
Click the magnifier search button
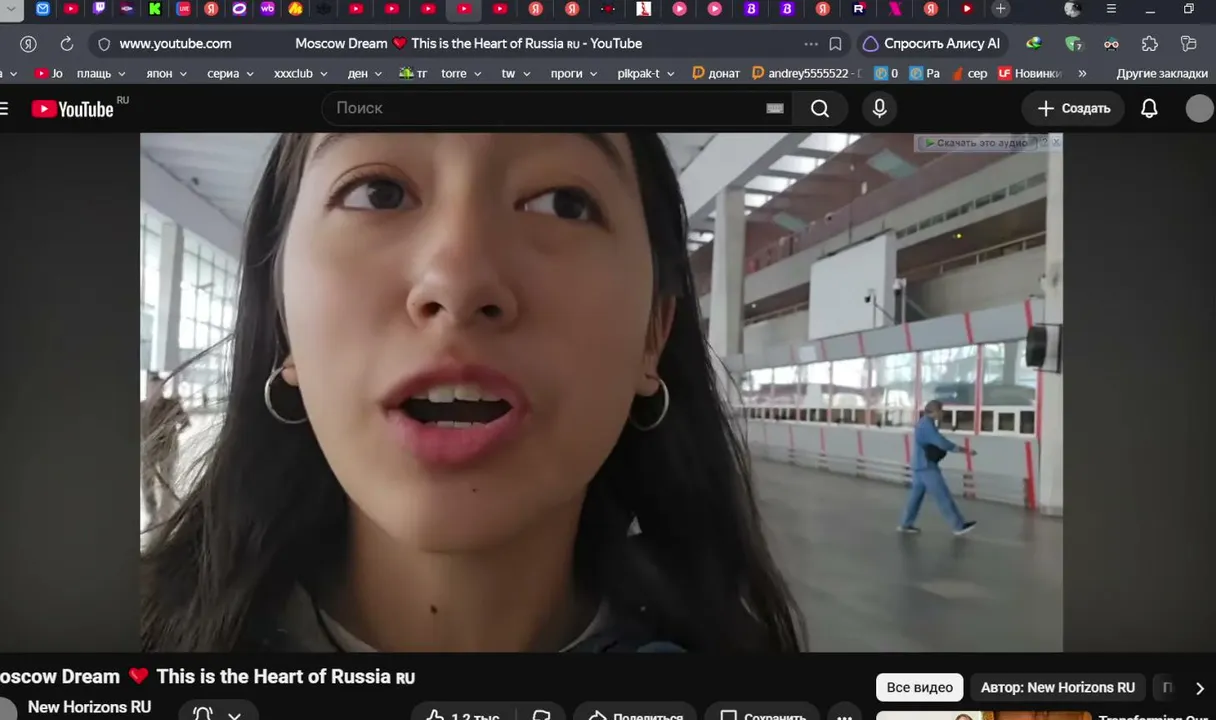pos(820,108)
